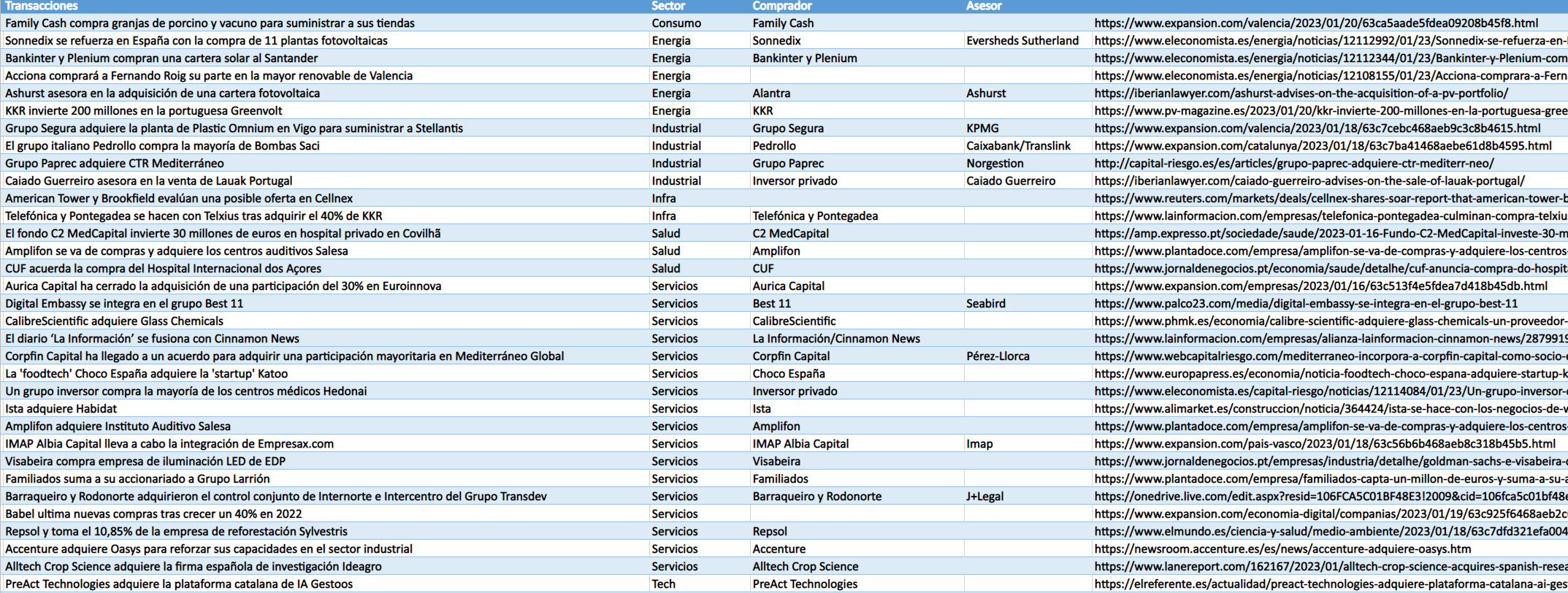
Task: Select the 'C2 MedCapital' buyer cell
Action: pyautogui.click(x=856, y=234)
